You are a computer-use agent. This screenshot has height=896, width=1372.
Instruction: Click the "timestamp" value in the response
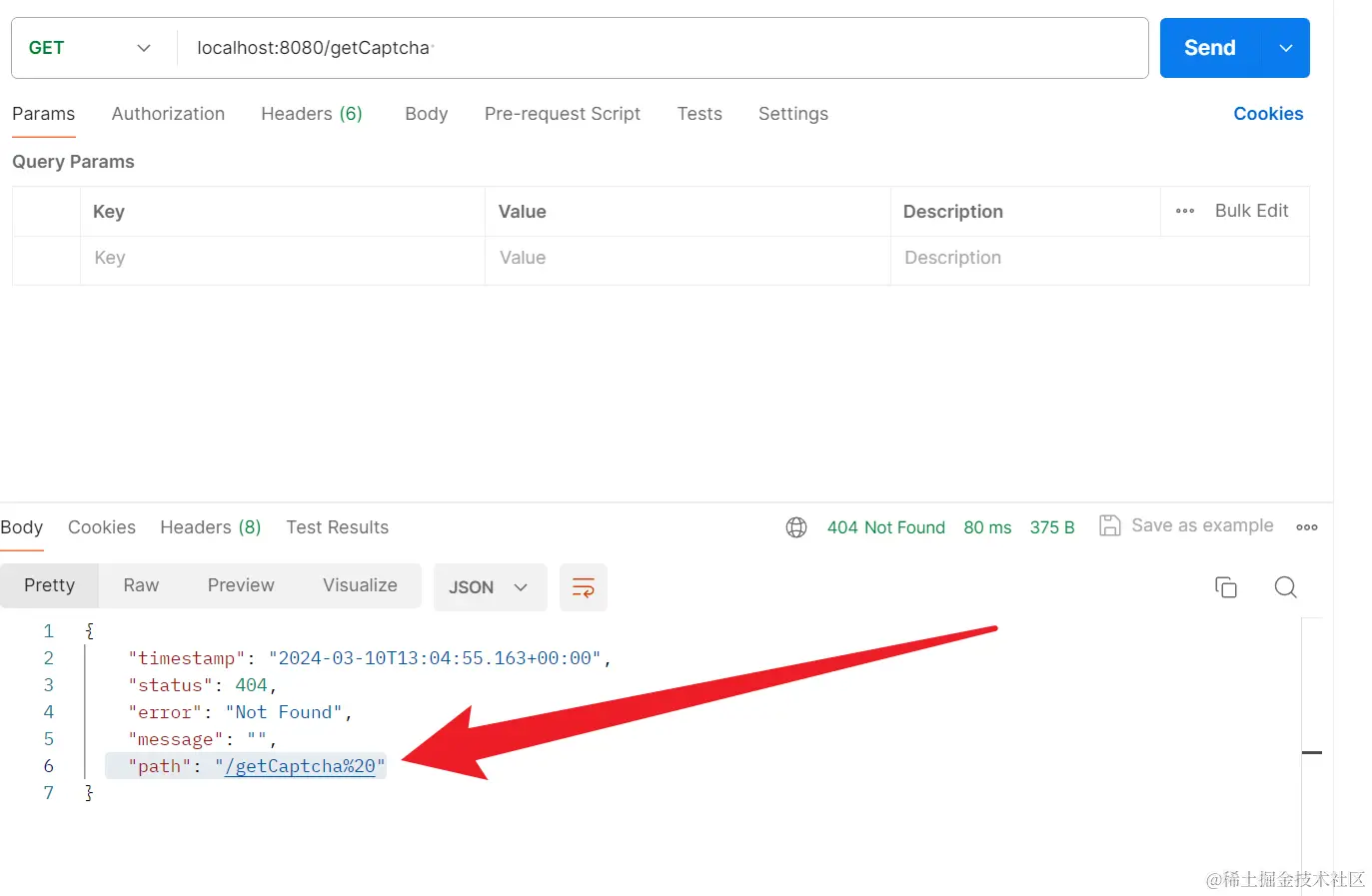[x=435, y=658]
